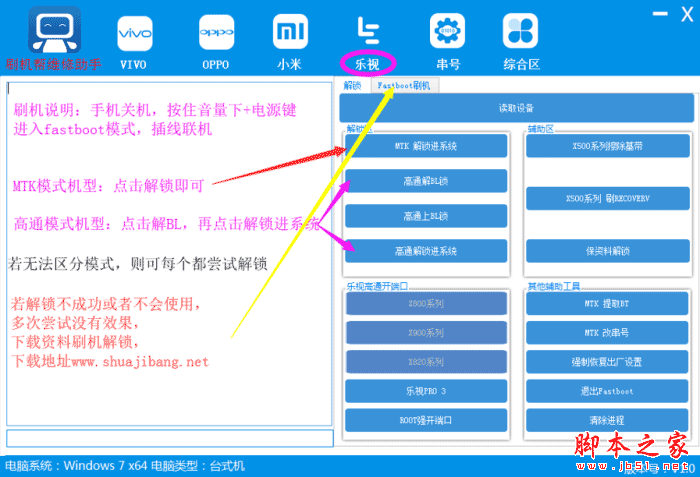Click the 保资料解锁 button
This screenshot has width=700, height=477.
point(608,251)
